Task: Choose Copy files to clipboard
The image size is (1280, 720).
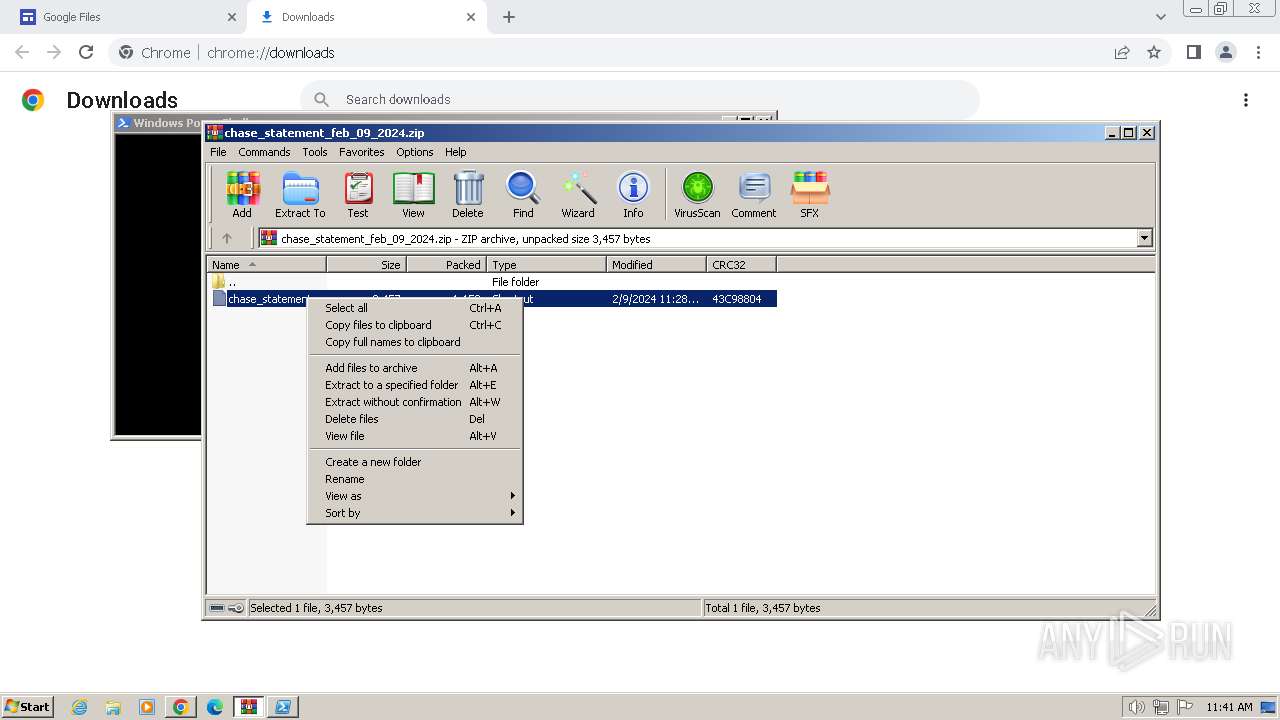Action: [414, 325]
